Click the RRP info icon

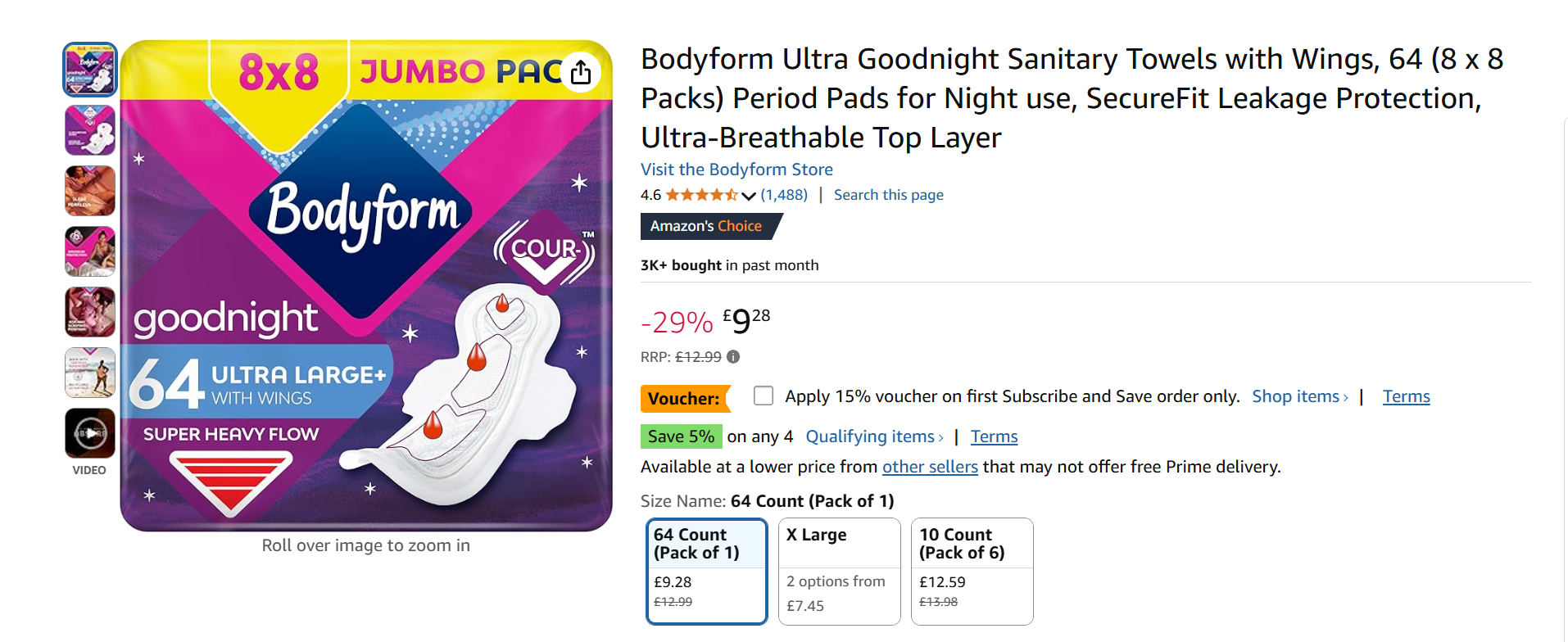pos(733,357)
